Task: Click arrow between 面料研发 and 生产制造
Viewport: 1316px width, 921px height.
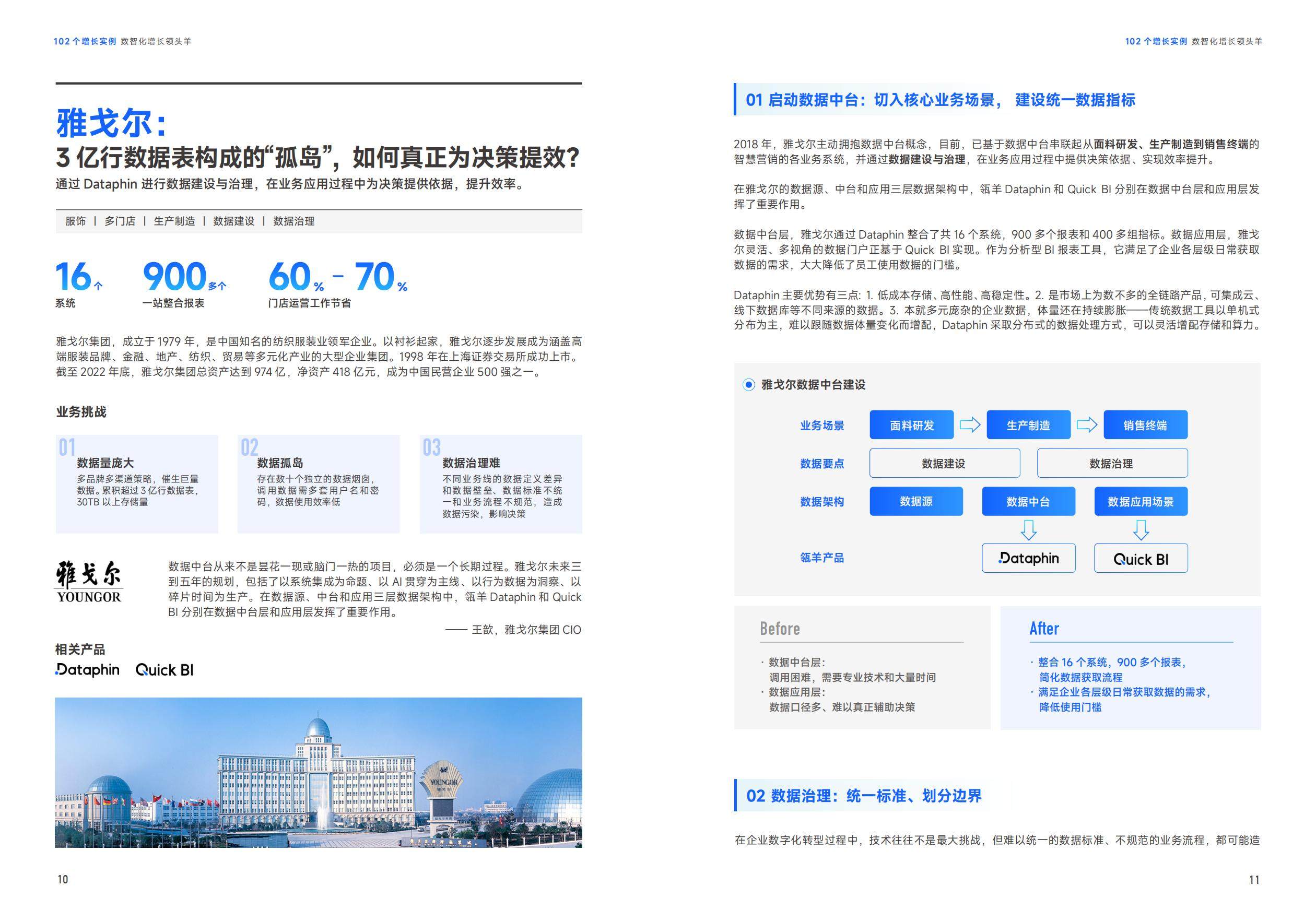Action: click(x=970, y=424)
